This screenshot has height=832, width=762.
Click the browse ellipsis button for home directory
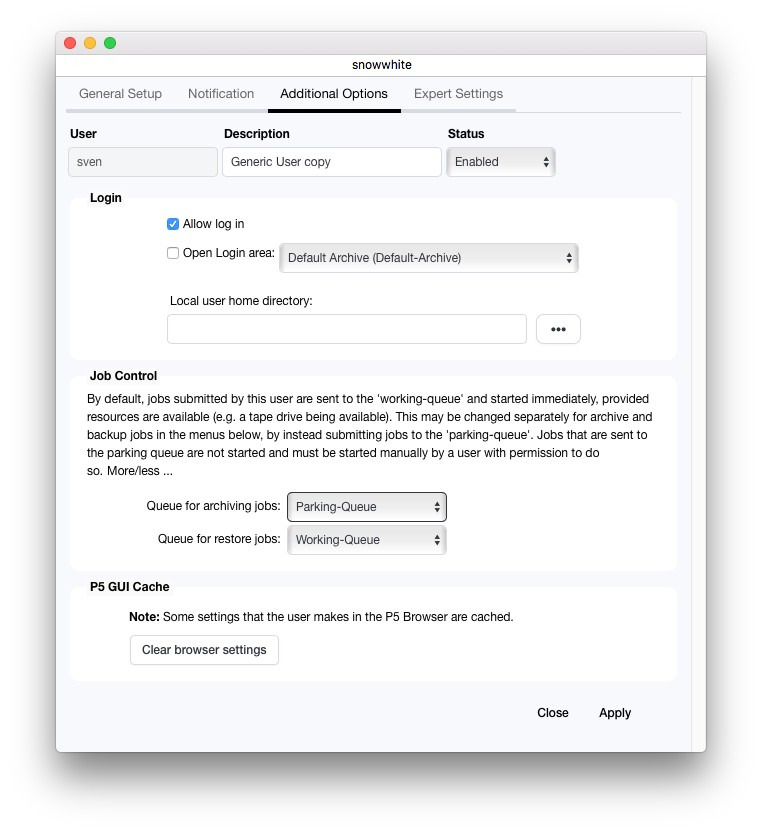click(558, 329)
